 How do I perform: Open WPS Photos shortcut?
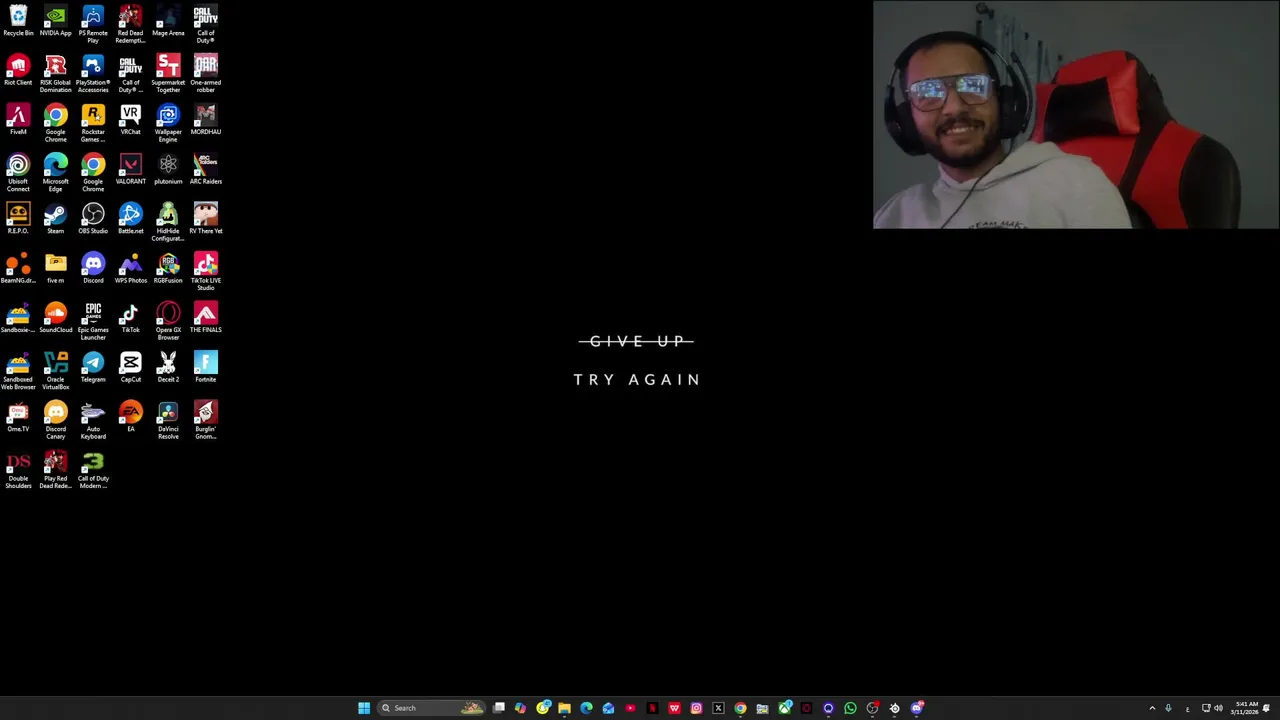coord(130,269)
